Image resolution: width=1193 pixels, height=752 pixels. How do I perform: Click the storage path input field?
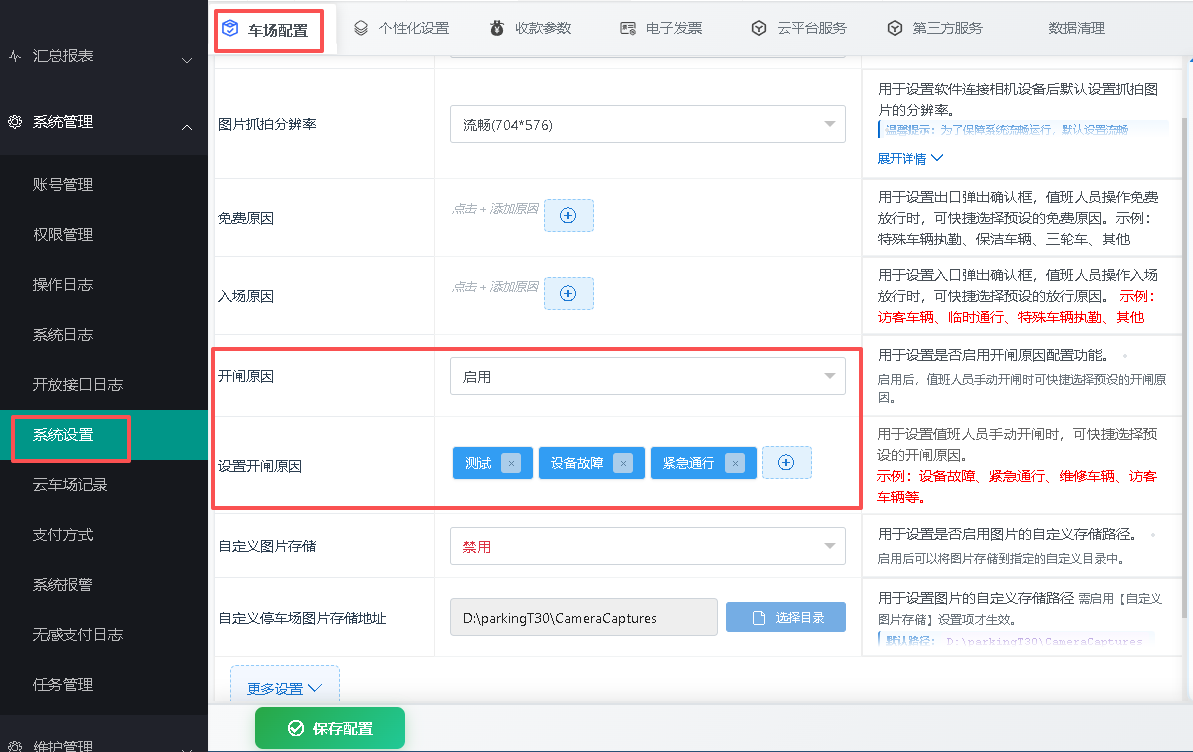click(584, 617)
